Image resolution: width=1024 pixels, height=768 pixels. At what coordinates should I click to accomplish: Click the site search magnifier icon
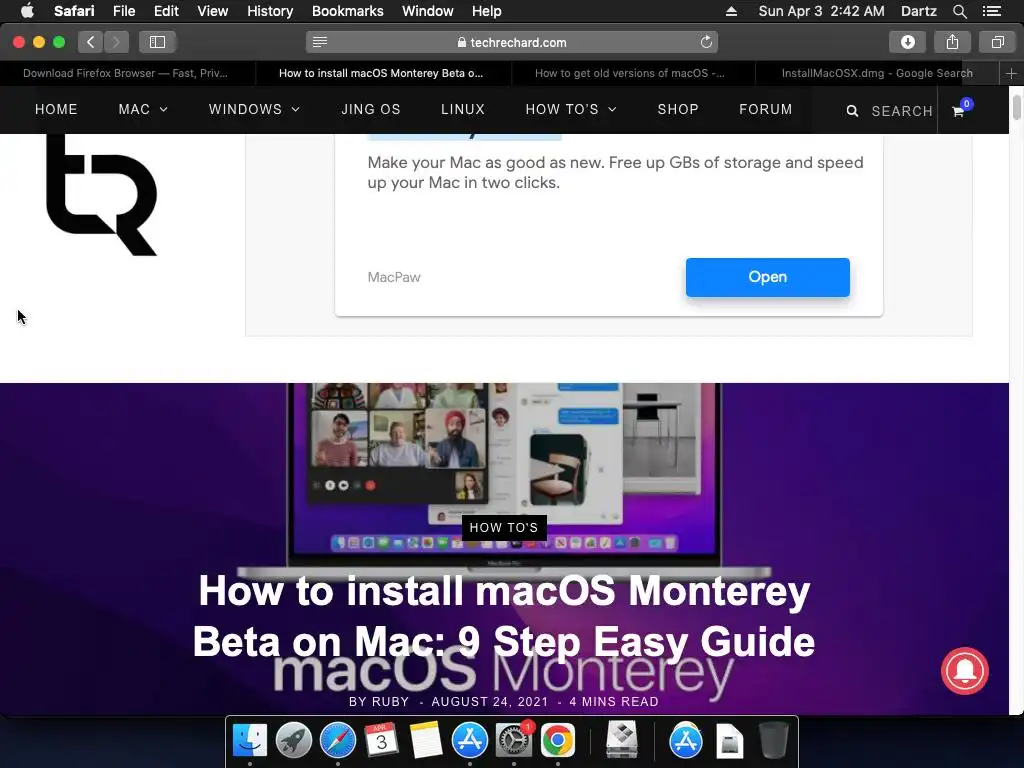point(852,111)
